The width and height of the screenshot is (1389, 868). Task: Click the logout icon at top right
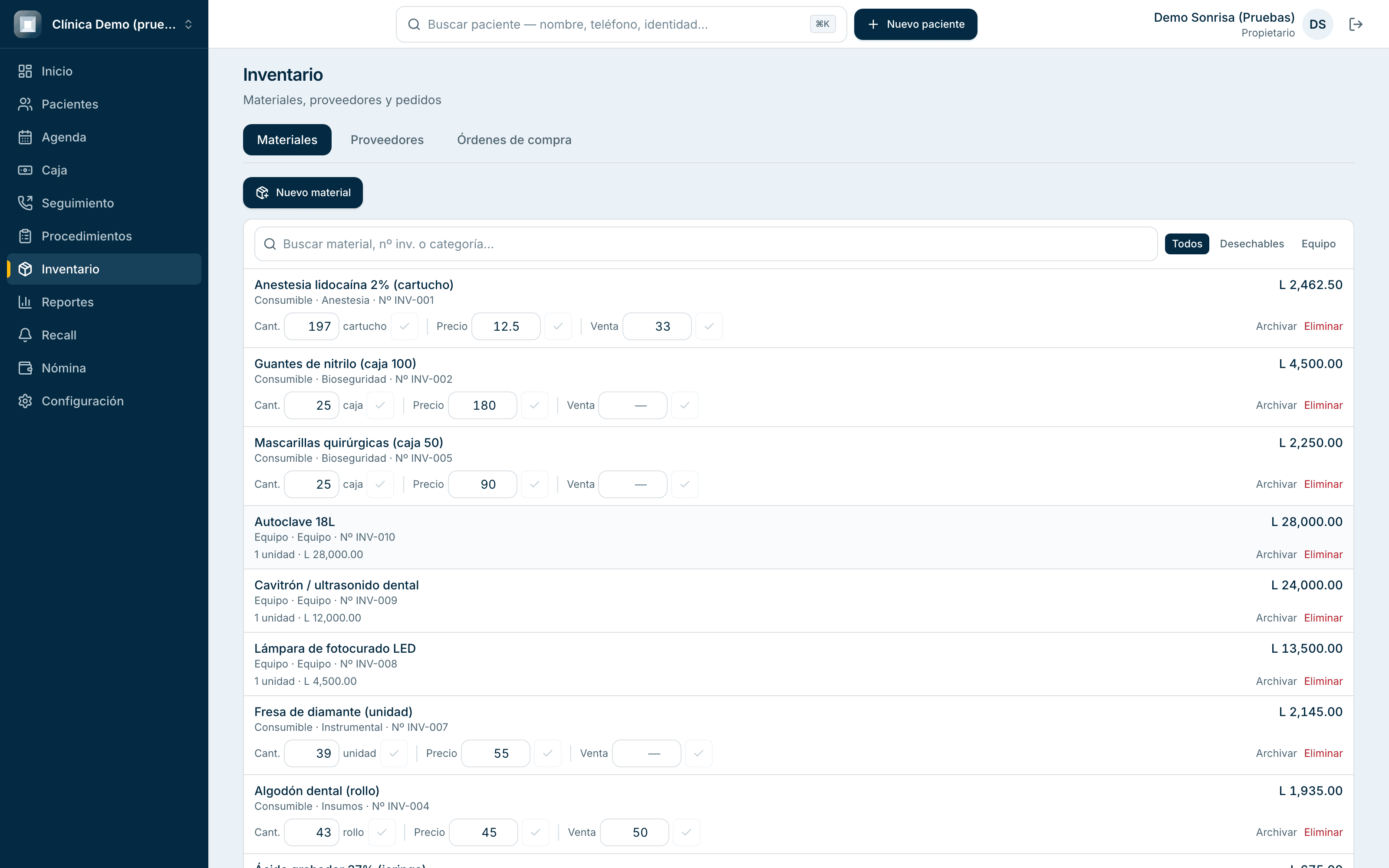click(1356, 24)
